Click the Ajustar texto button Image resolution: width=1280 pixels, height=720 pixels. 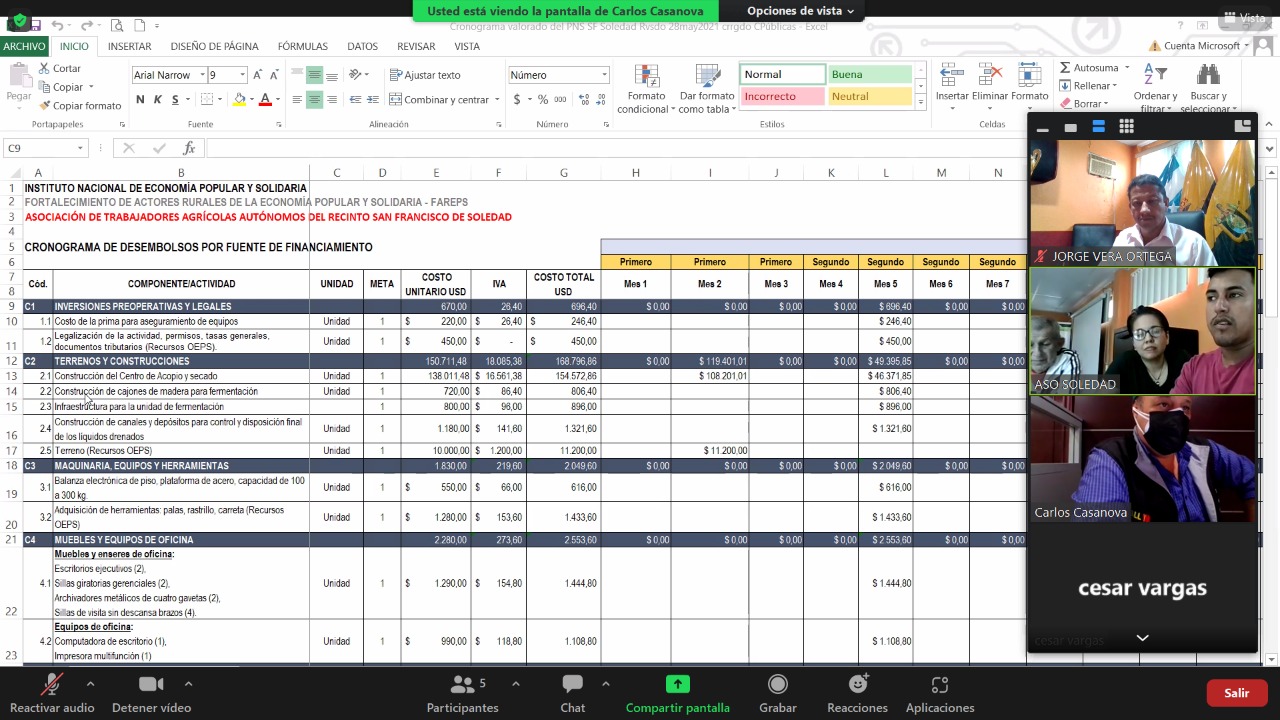tap(425, 75)
